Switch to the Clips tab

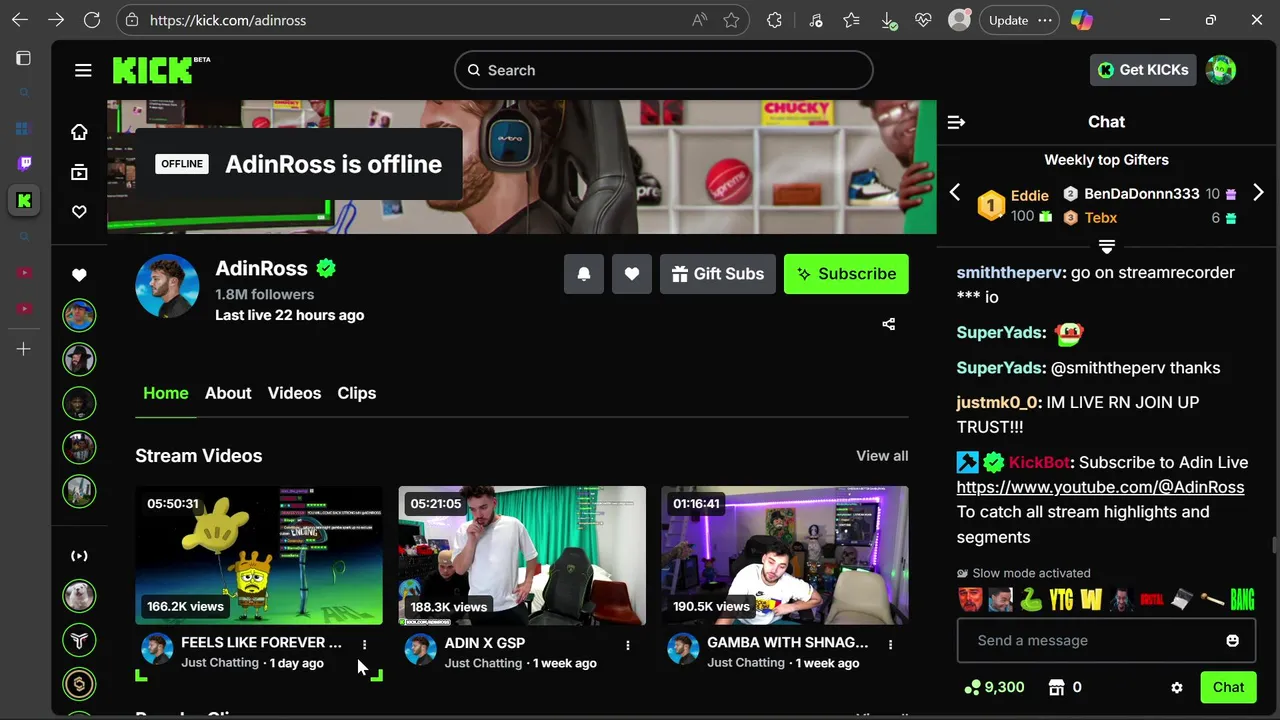[x=357, y=393]
